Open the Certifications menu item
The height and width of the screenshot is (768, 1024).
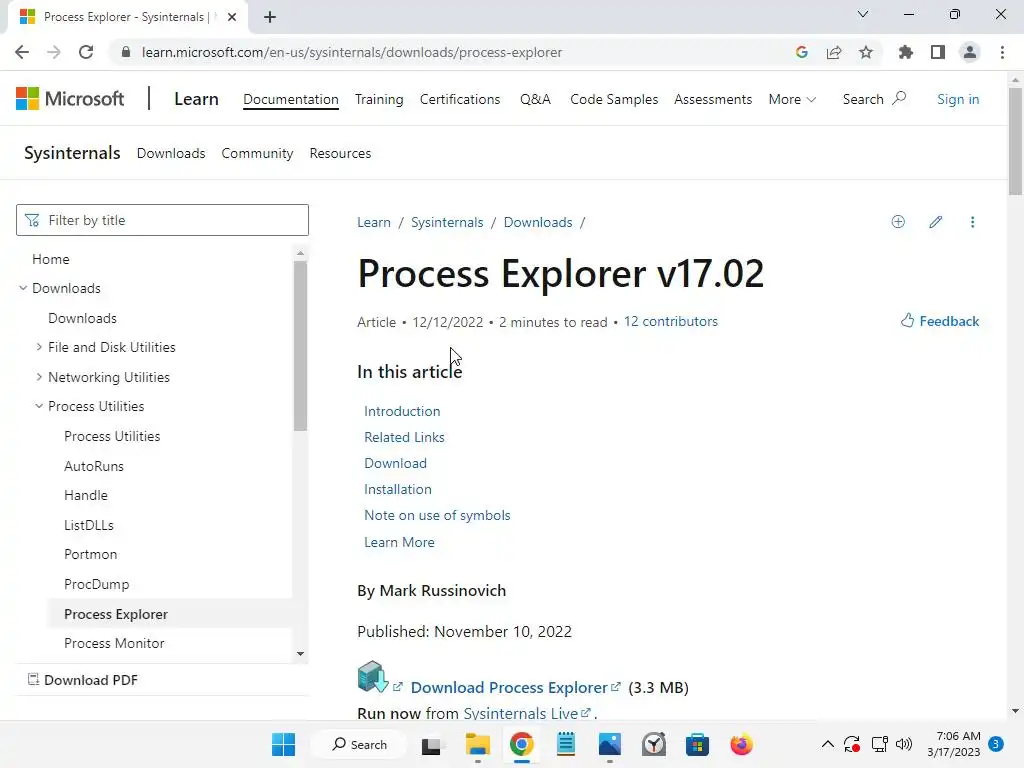pyautogui.click(x=460, y=99)
